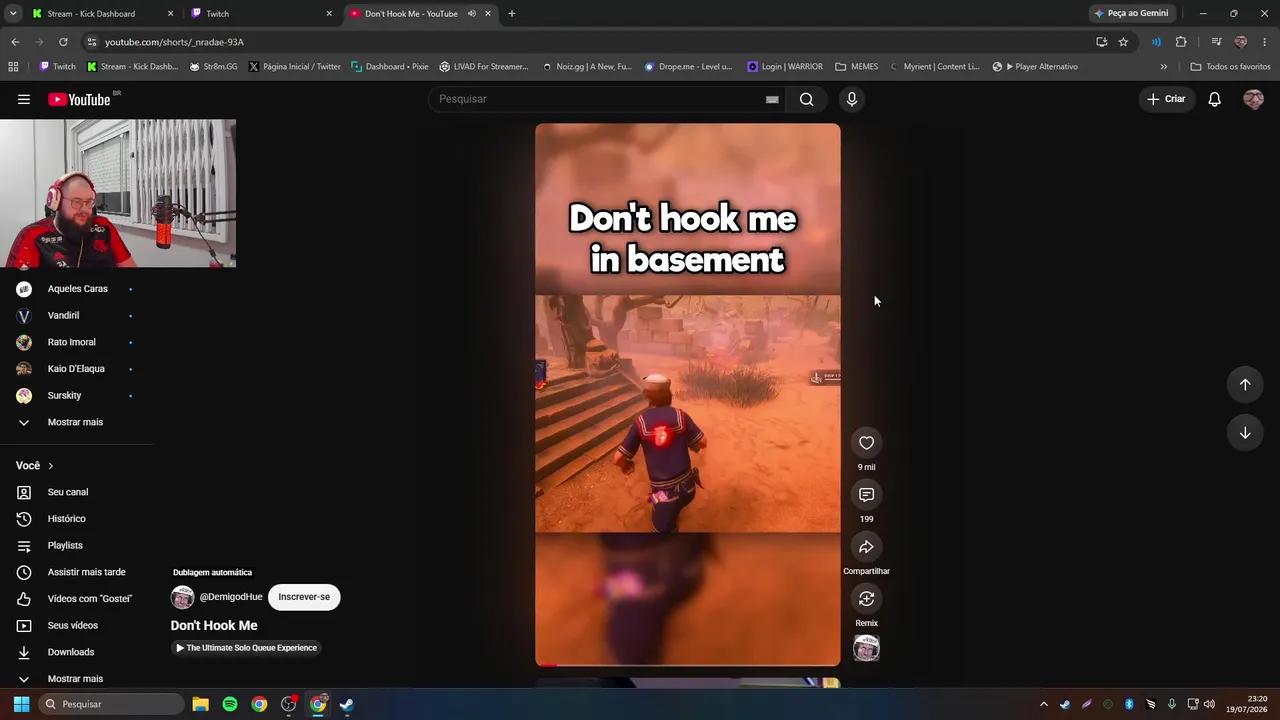Open Vídeos com "Gostei"
Screen dimensions: 1280x720
(x=89, y=599)
